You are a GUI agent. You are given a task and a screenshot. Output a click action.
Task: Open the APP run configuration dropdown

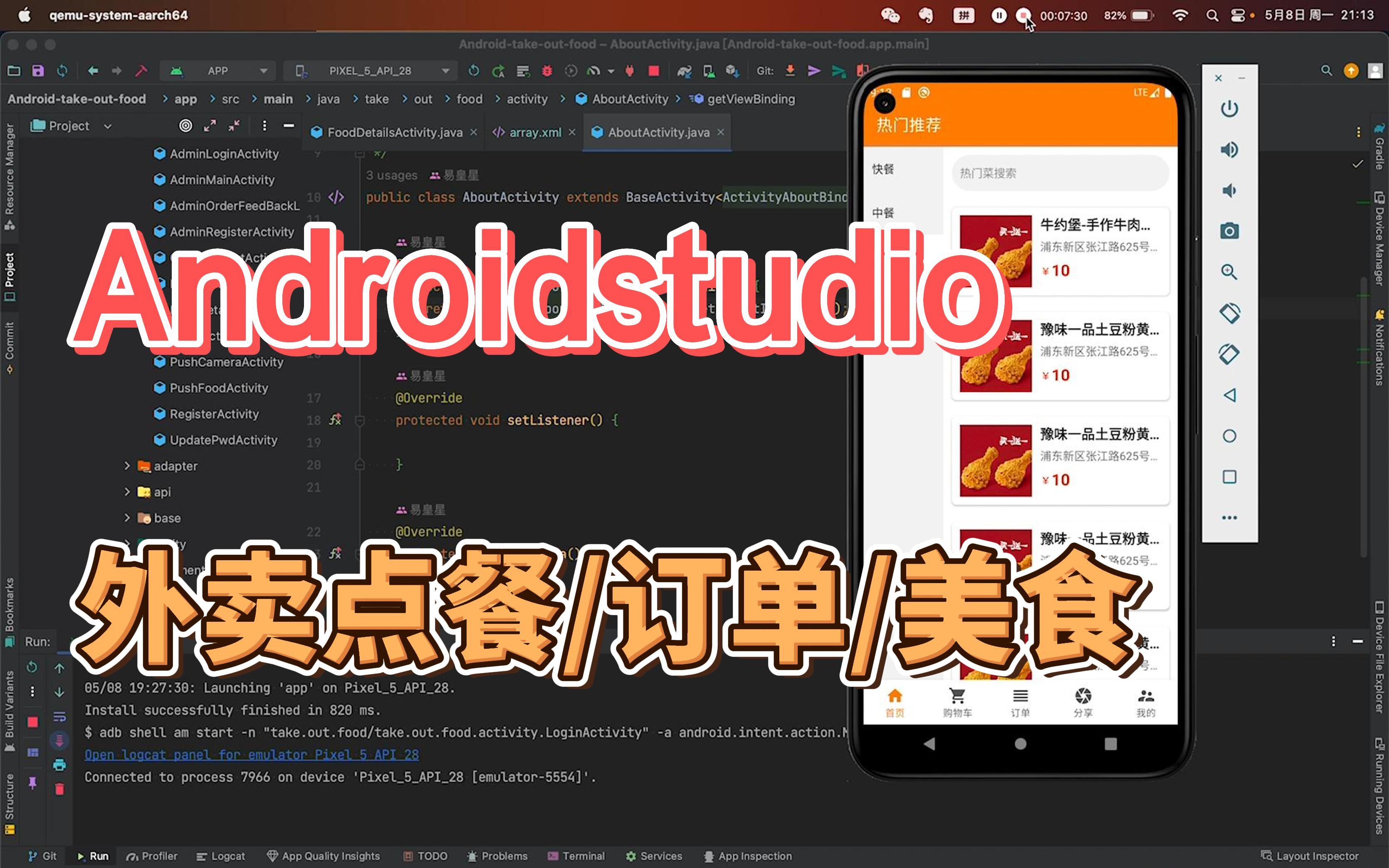[x=218, y=71]
